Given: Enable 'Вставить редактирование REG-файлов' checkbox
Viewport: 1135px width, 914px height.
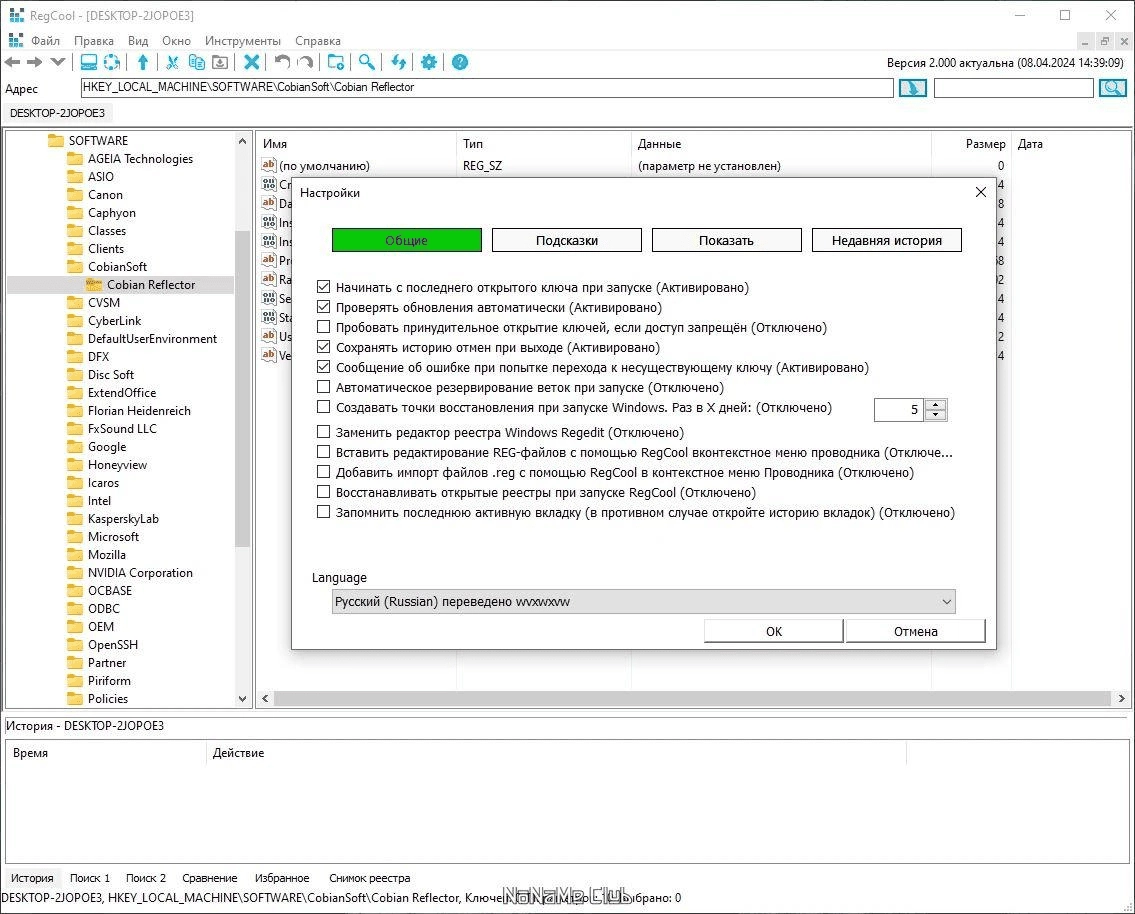Looking at the screenshot, I should tap(324, 452).
